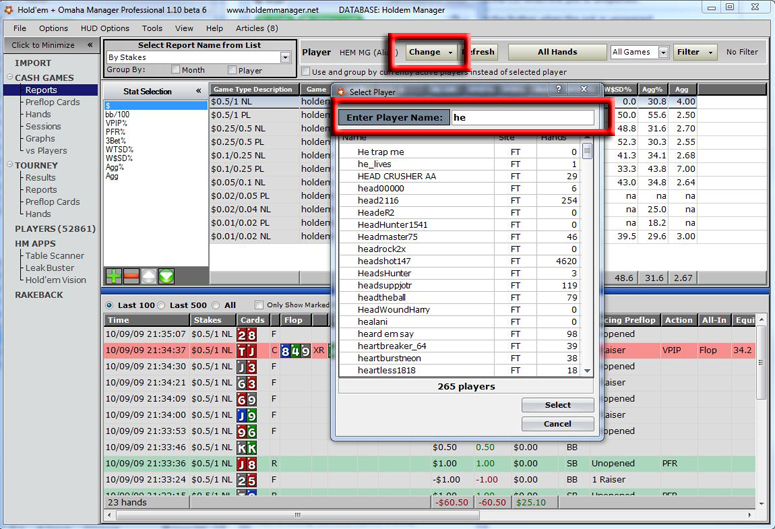Select the Last 100 radio button
The width and height of the screenshot is (775, 529).
coord(109,305)
